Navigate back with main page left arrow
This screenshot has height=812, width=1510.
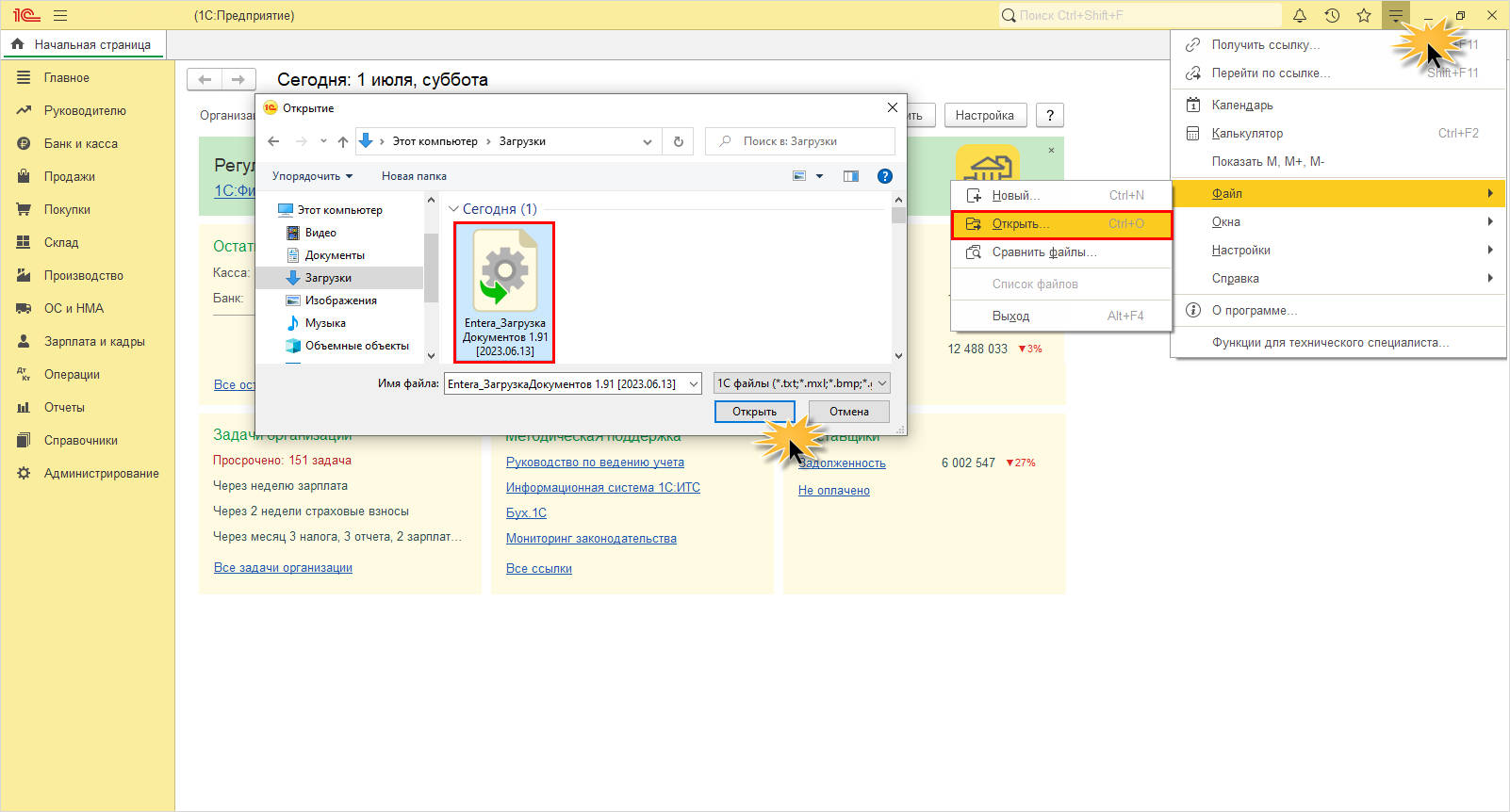[x=205, y=79]
